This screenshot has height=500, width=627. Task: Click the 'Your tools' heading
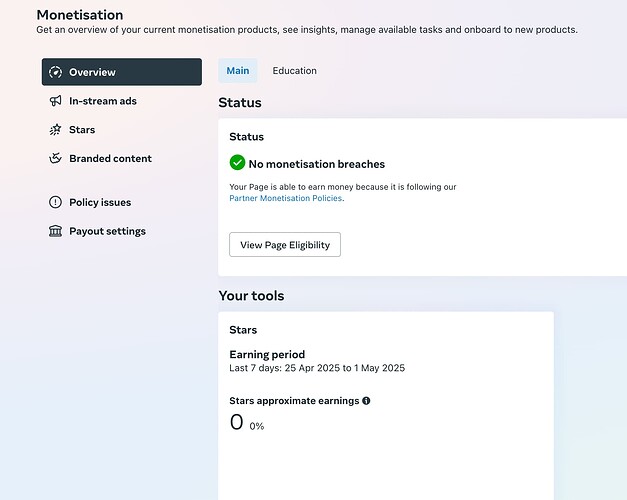251,296
